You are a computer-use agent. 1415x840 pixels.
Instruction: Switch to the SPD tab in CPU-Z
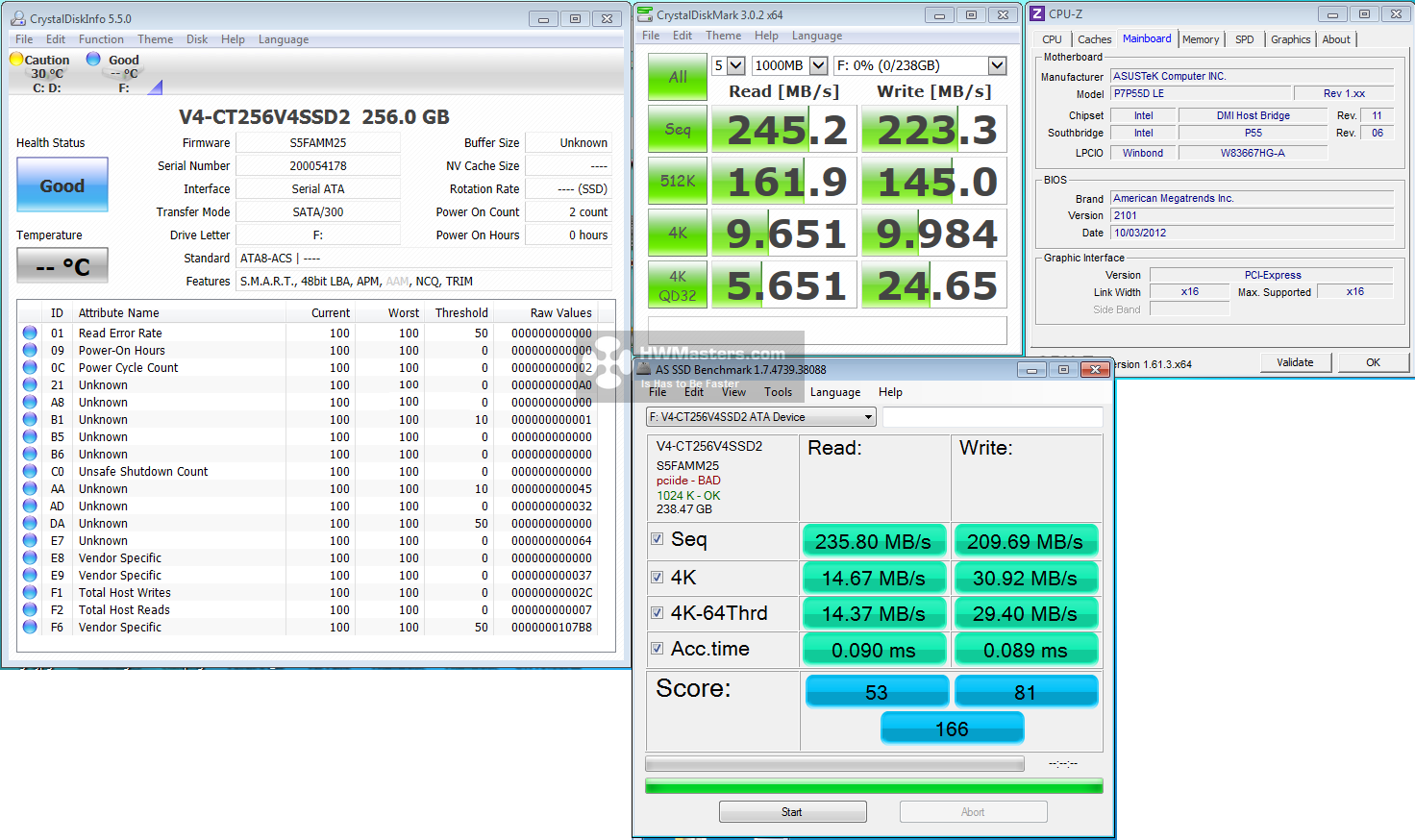pos(1245,39)
